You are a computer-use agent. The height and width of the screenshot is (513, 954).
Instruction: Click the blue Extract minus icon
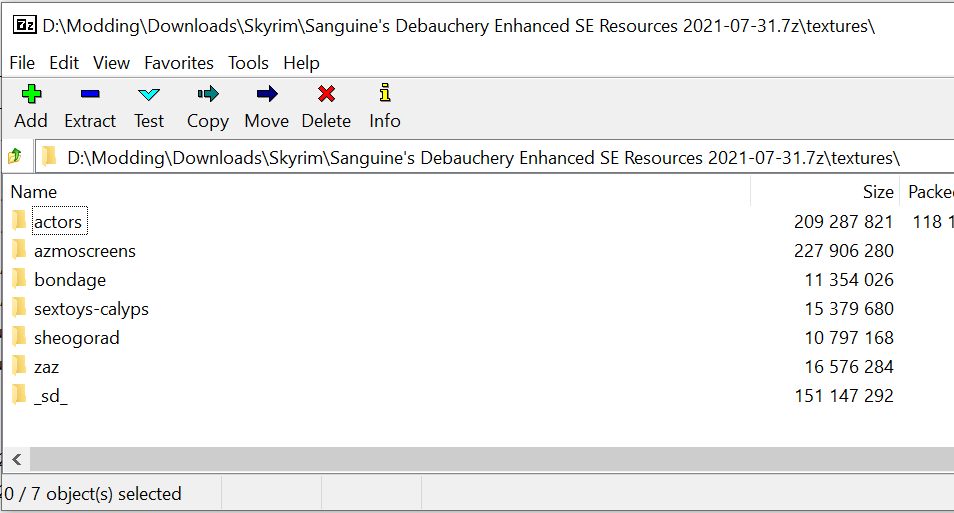coord(90,94)
